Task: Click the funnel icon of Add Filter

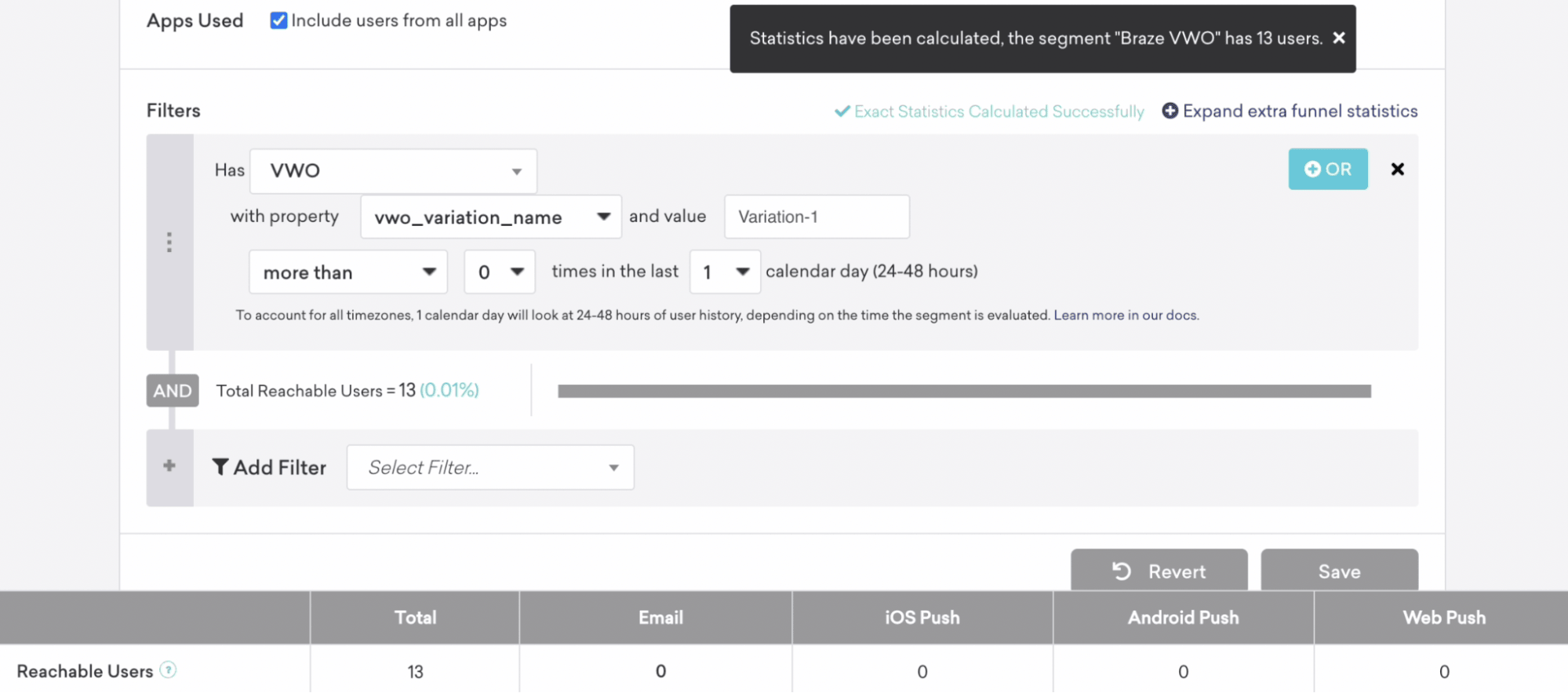Action: [220, 468]
